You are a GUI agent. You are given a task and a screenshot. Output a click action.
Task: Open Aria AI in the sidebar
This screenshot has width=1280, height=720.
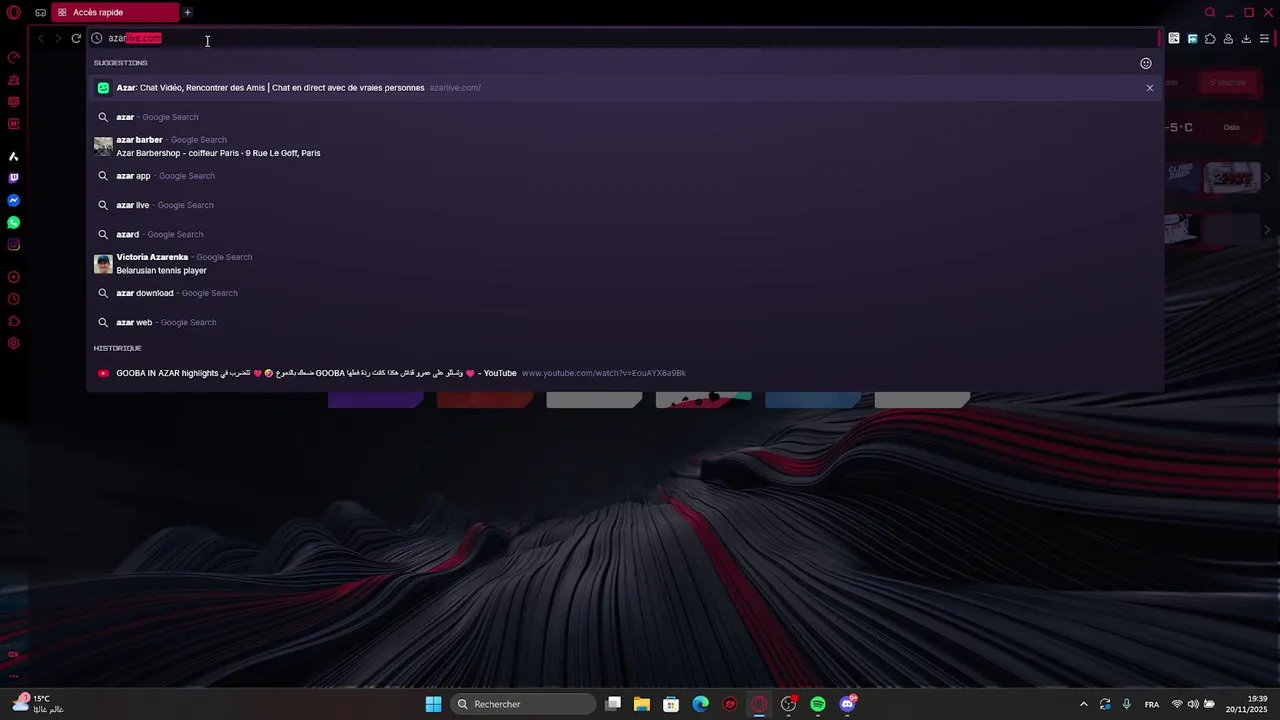14,157
